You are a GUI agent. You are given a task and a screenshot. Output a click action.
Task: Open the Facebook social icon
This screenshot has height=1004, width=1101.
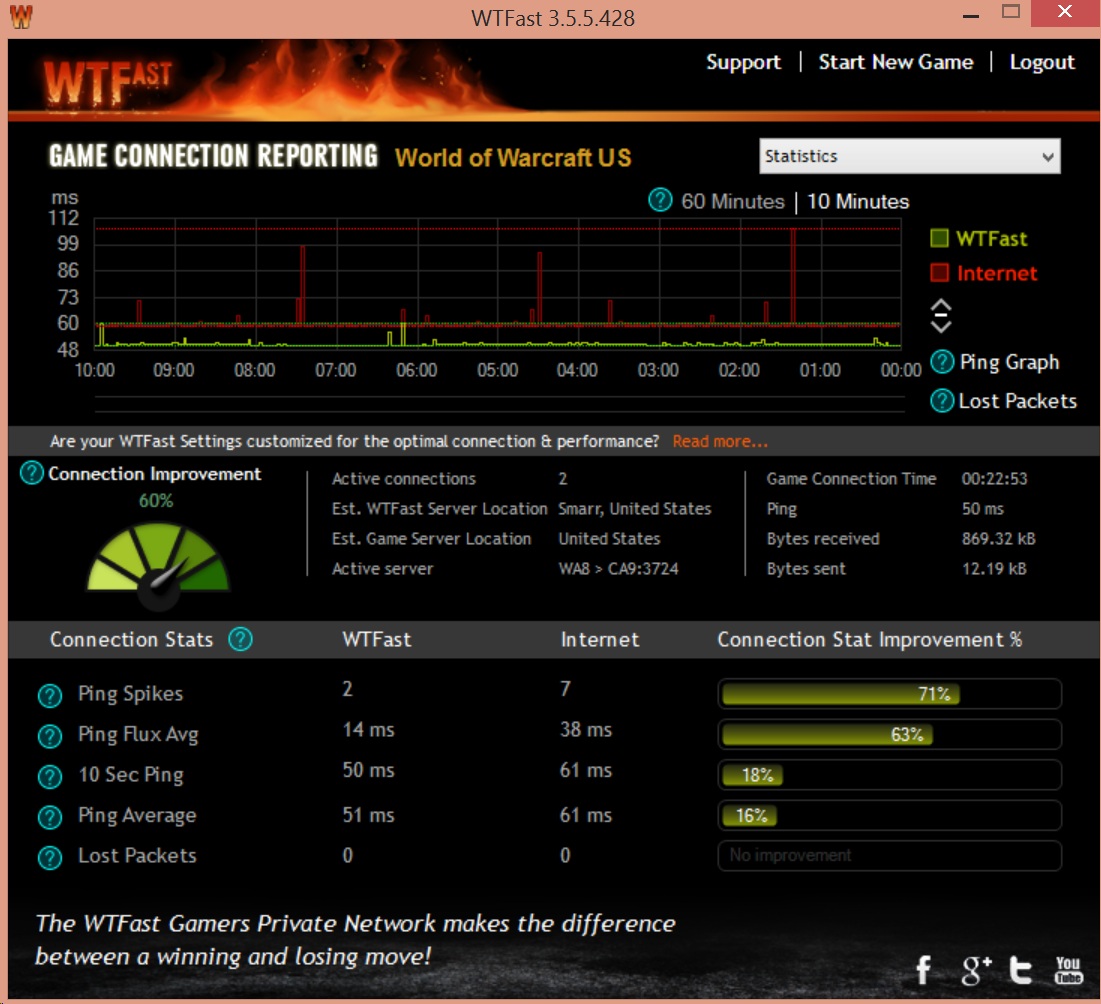924,970
